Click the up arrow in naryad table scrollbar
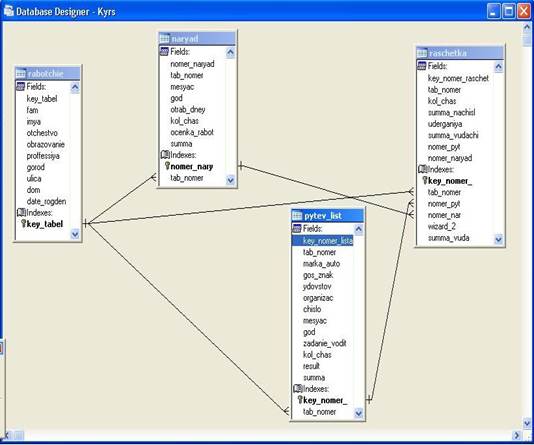534x445 pixels. click(231, 52)
